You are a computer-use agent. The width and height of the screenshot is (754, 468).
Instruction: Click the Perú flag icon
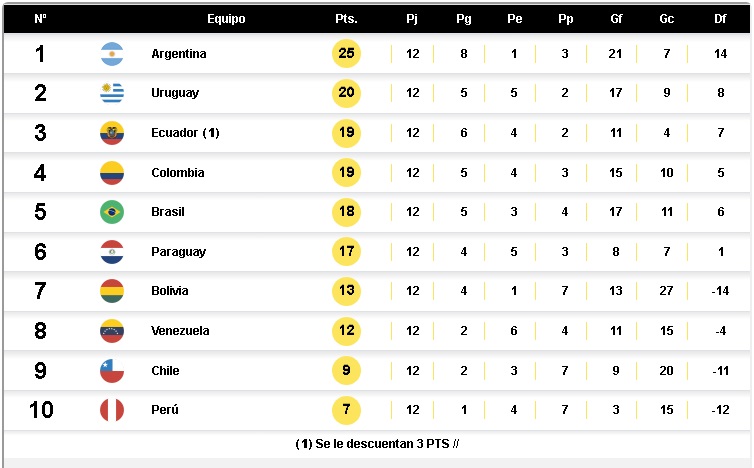click(112, 410)
